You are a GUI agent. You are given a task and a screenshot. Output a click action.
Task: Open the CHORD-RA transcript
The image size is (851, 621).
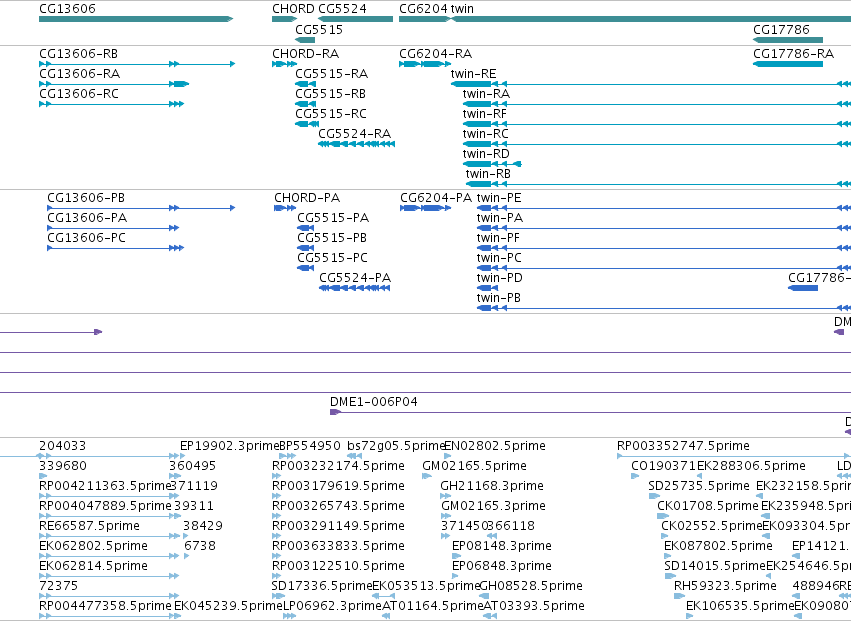pos(306,54)
